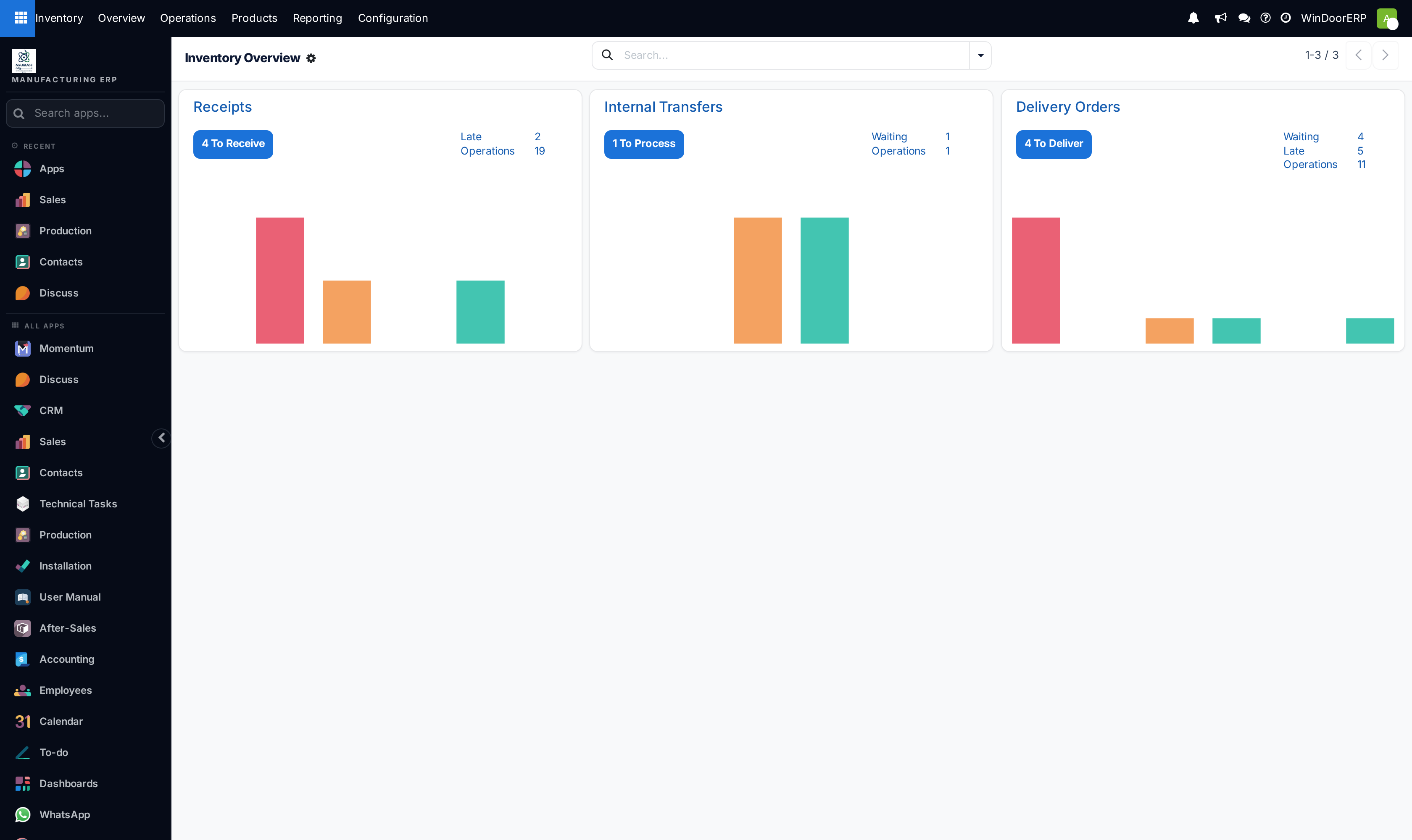Viewport: 1412px width, 840px height.
Task: Click Operations link in Receipts card
Action: 487,151
